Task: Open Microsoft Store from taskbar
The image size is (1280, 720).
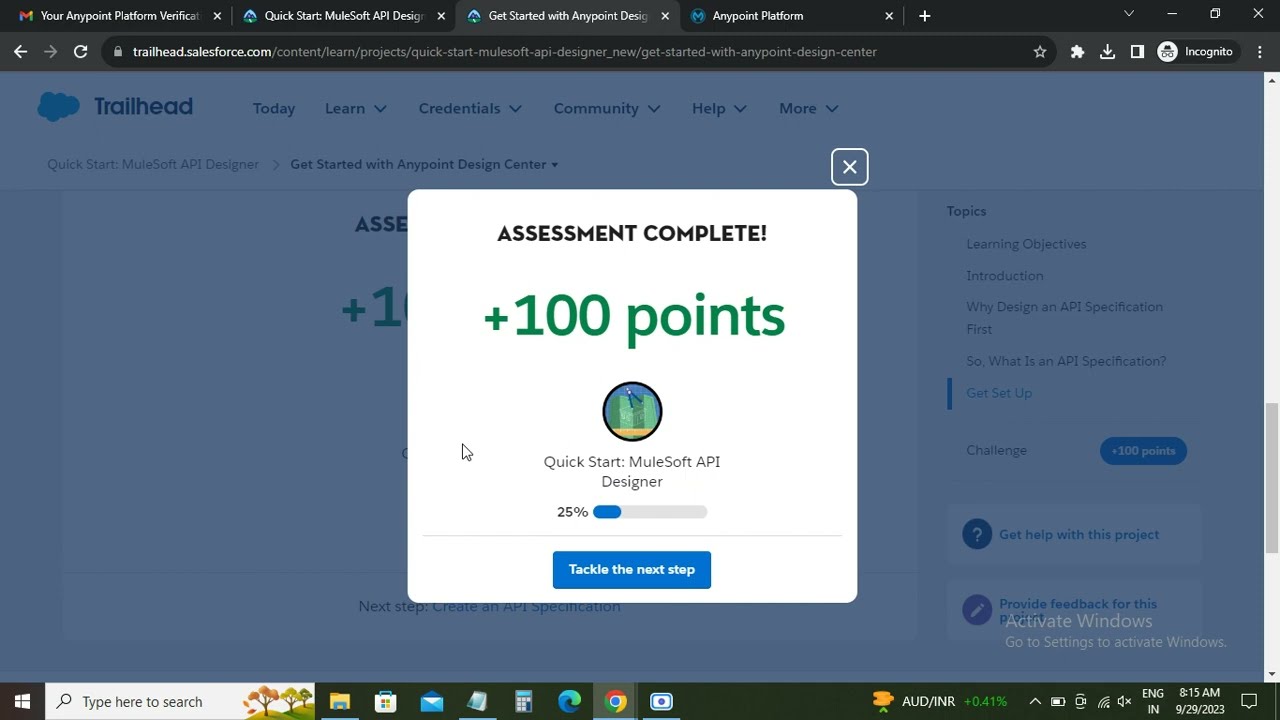Action: click(386, 701)
